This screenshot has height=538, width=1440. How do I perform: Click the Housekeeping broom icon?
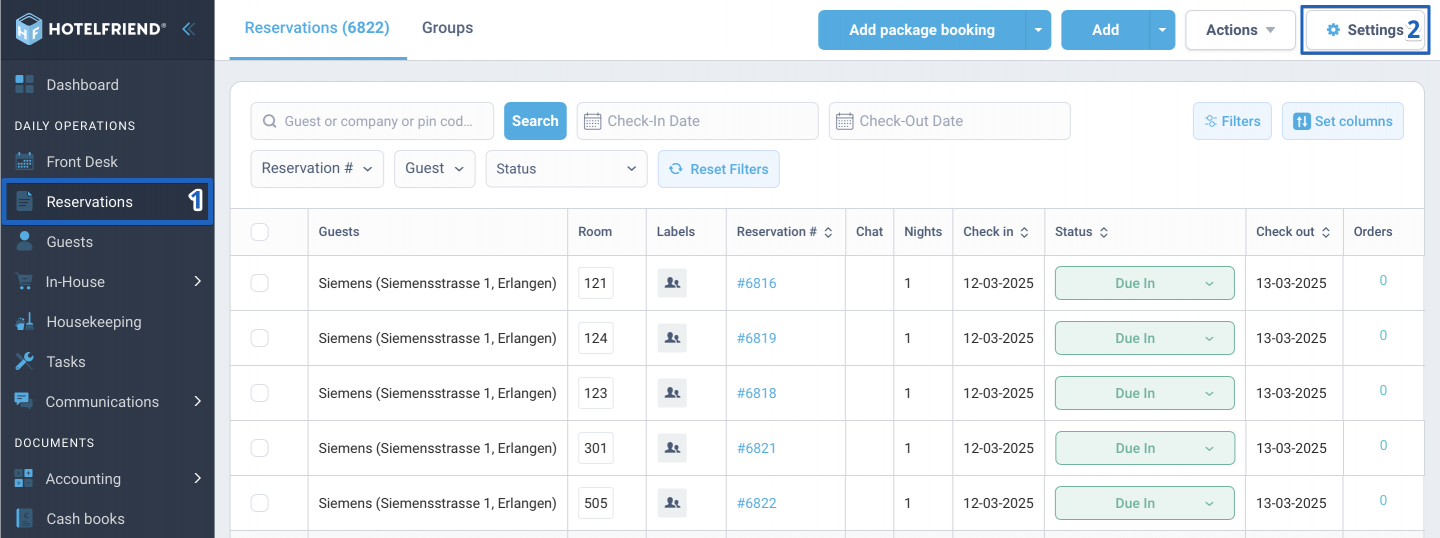tap(25, 322)
